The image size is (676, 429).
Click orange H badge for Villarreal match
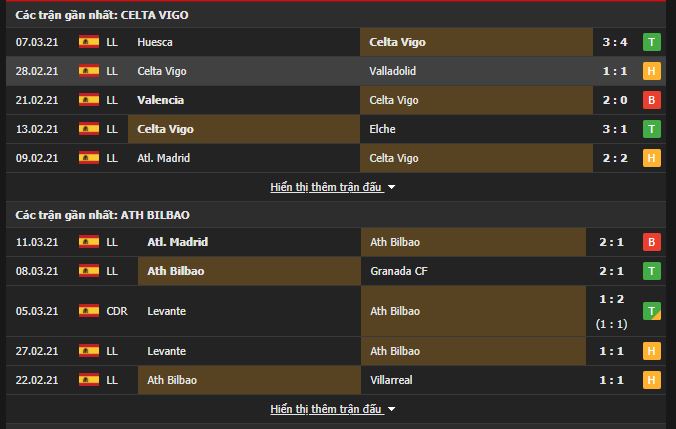[x=651, y=380]
